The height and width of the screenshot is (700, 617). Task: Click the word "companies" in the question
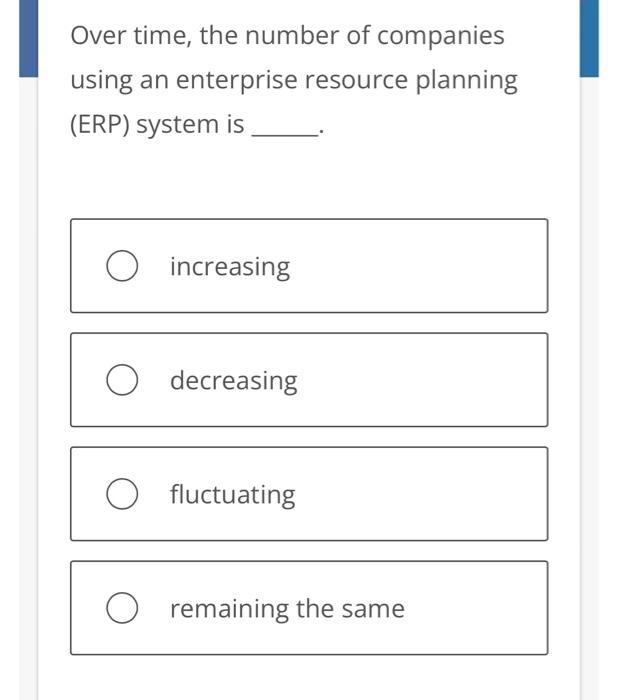(440, 36)
